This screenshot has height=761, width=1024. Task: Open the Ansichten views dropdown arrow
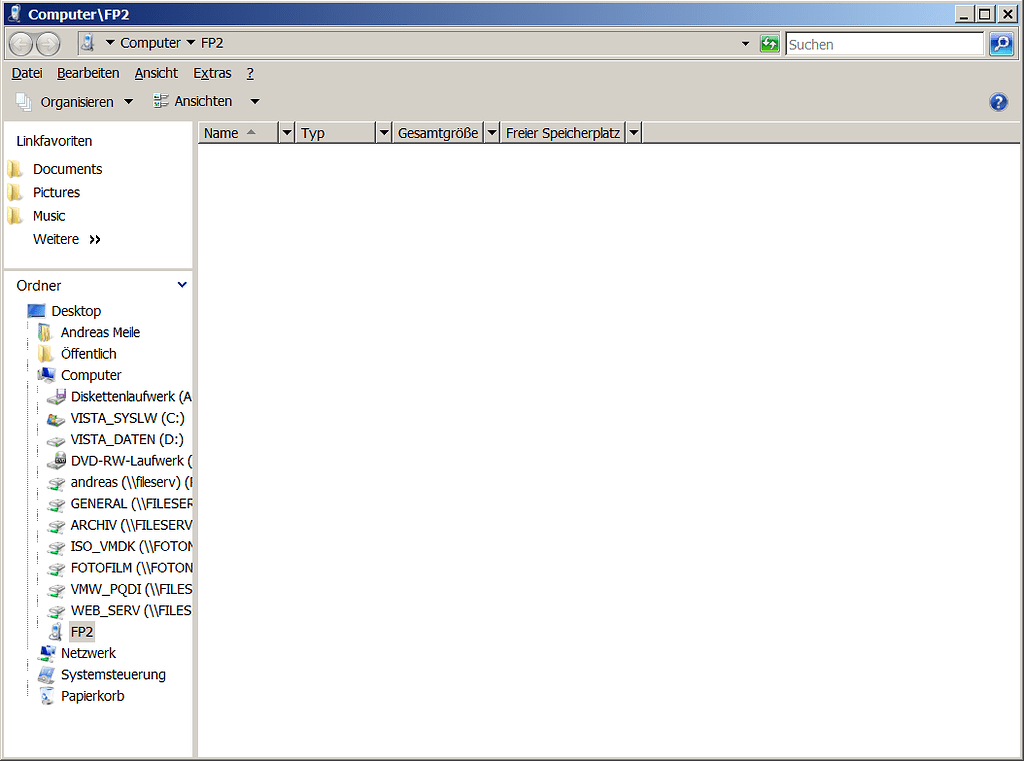pos(255,102)
